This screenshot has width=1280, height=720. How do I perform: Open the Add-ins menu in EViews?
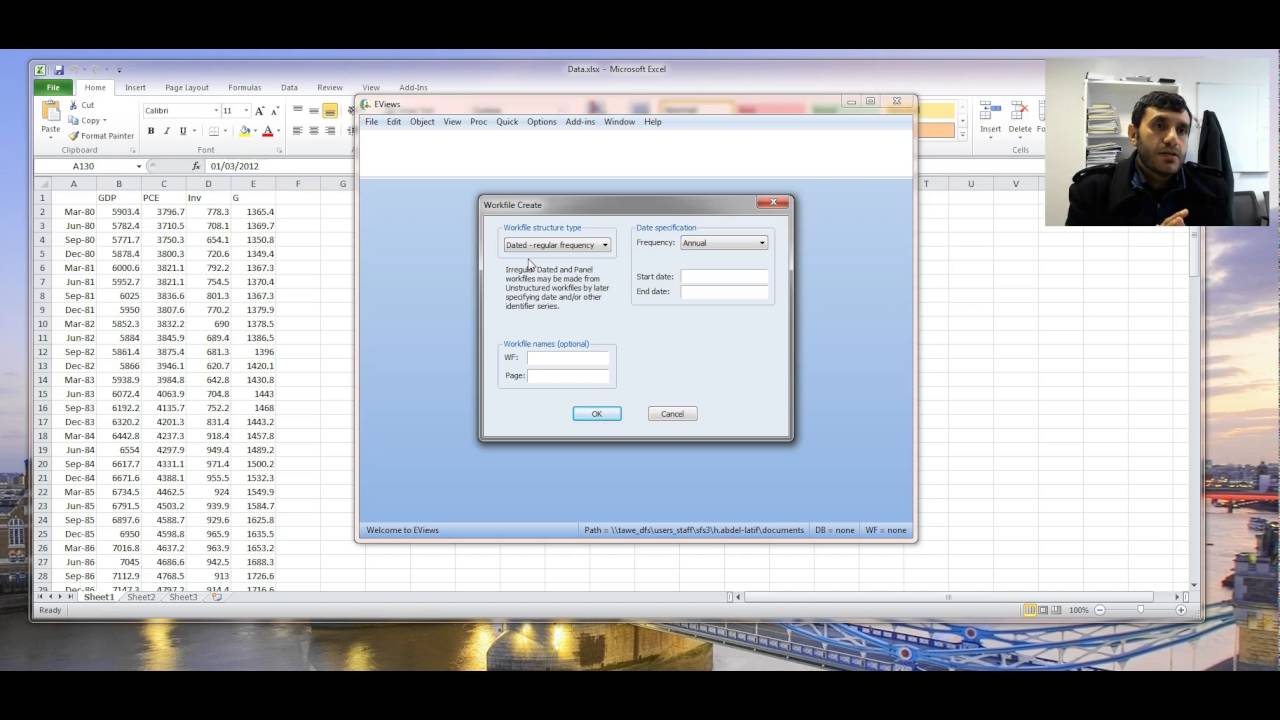pos(580,122)
